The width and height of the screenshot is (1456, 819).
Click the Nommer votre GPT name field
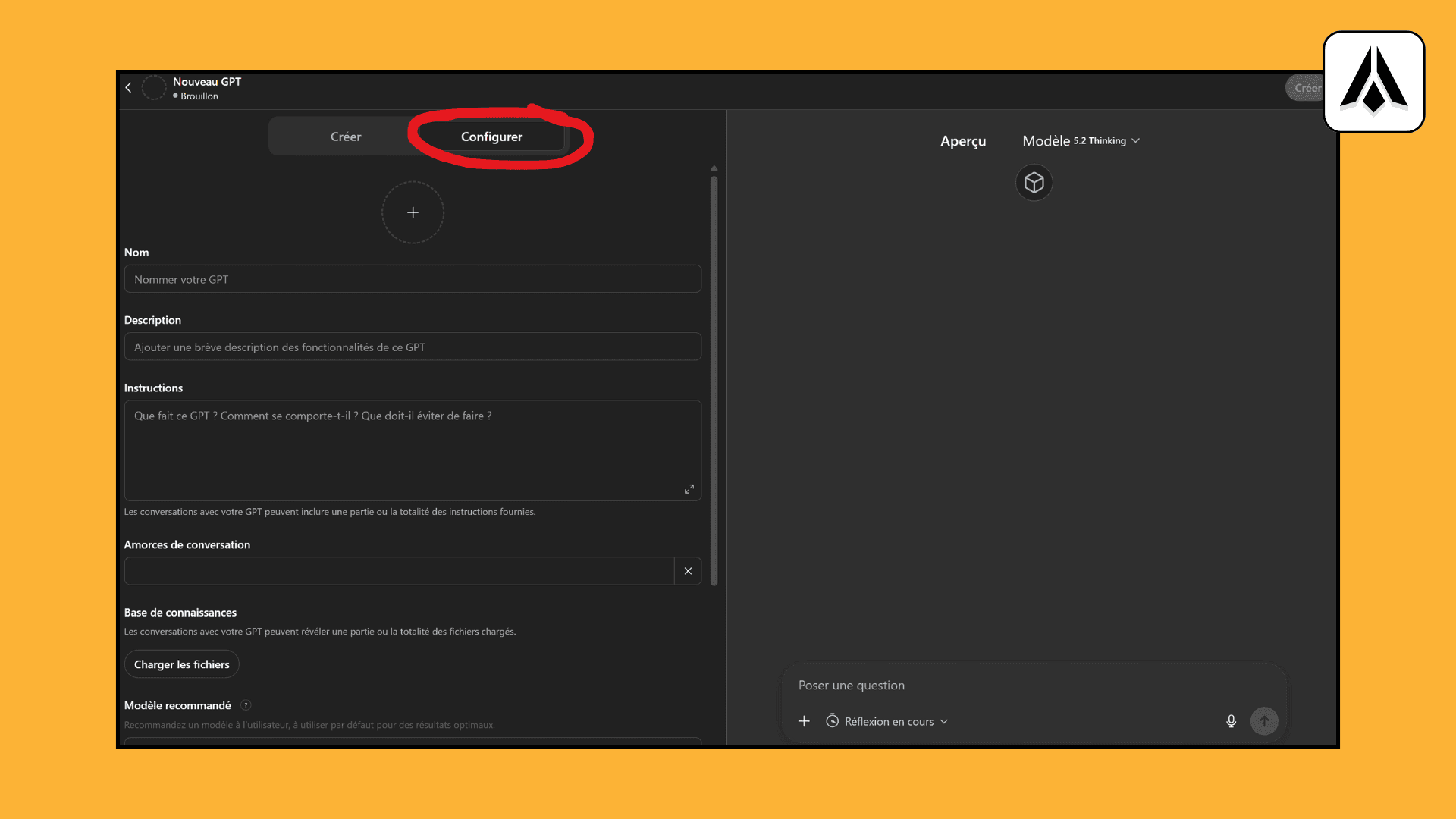[413, 279]
